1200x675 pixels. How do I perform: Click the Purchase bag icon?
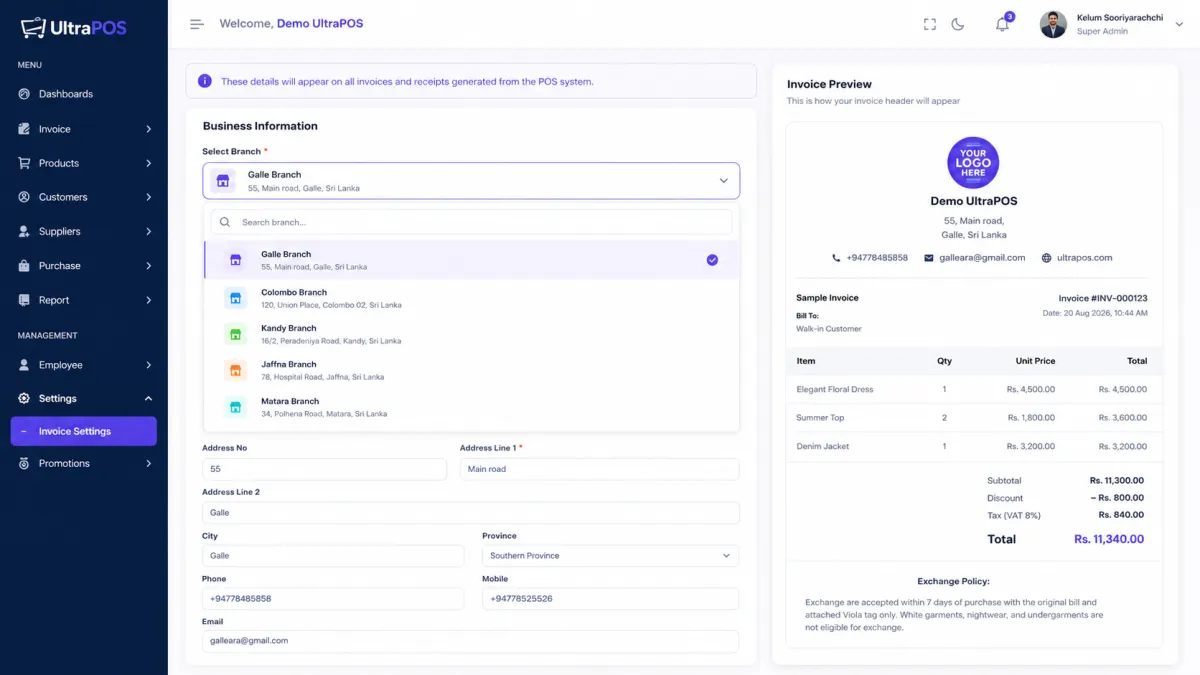coord(24,266)
